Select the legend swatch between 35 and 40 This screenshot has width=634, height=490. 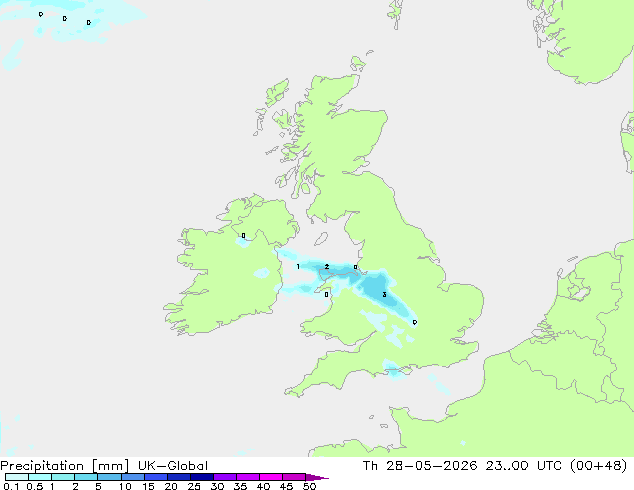click(x=247, y=477)
